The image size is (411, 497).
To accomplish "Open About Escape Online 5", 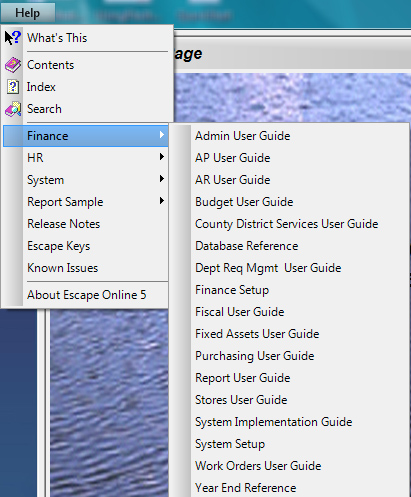I will (x=86, y=295).
